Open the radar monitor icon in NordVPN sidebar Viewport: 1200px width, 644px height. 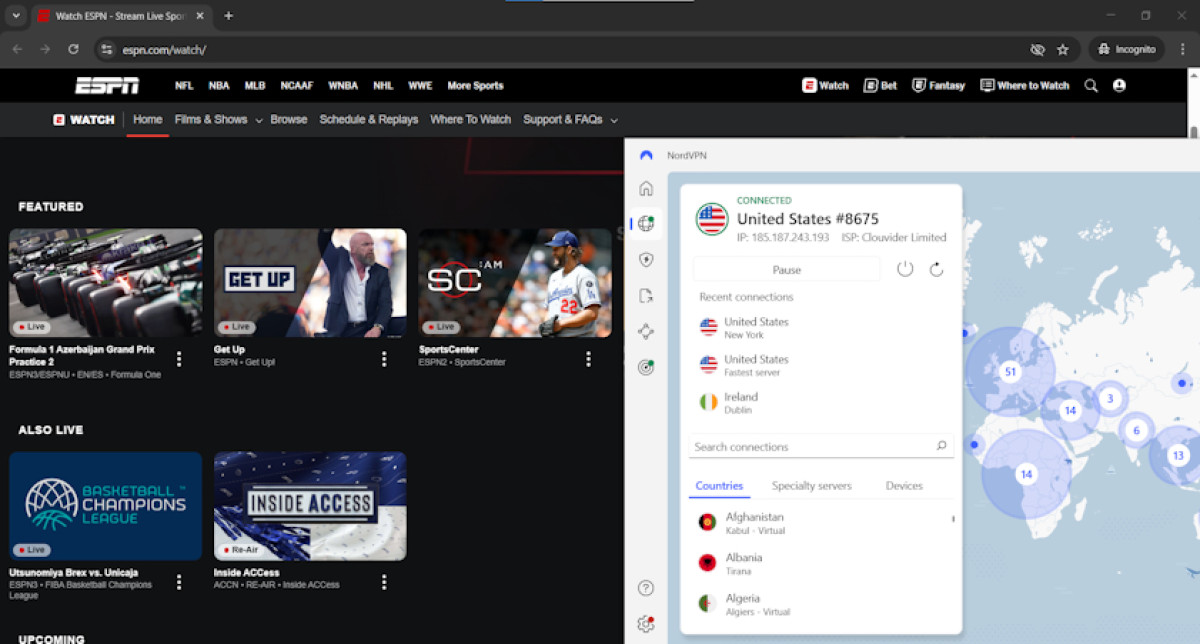coord(646,367)
